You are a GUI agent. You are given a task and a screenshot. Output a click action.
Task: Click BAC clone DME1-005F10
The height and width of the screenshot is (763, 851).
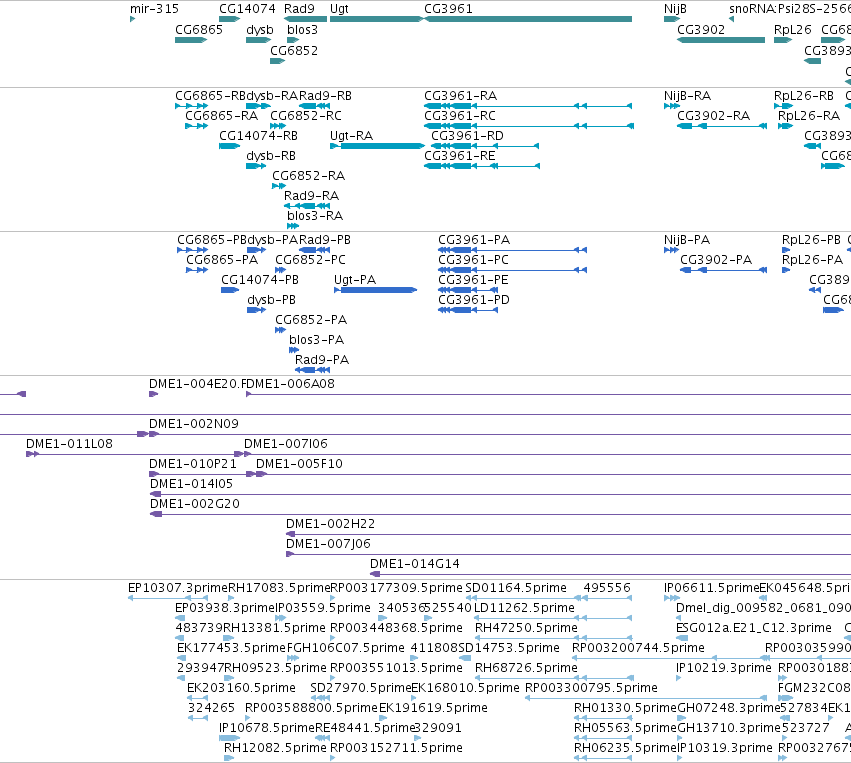(x=299, y=463)
